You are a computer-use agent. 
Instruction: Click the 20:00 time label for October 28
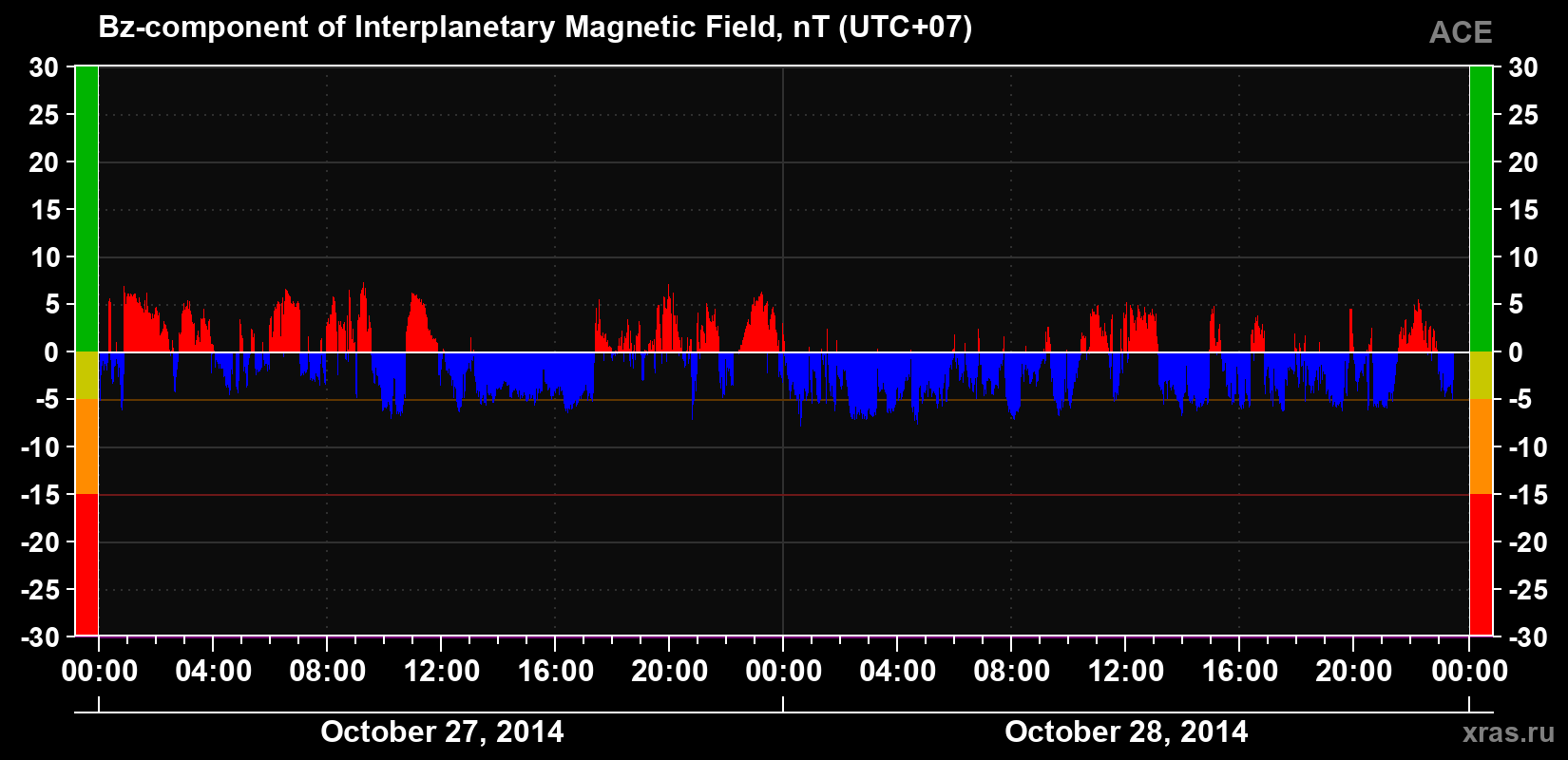pos(1354,672)
